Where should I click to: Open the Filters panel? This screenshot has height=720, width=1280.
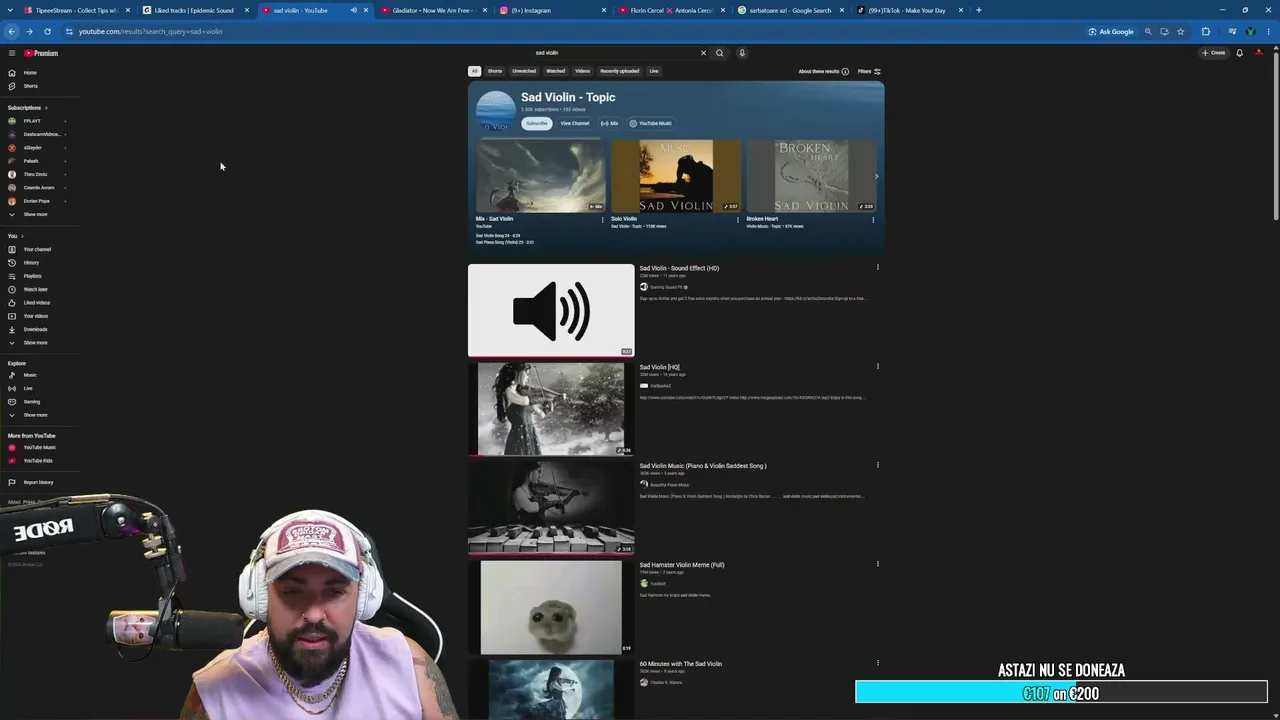click(x=869, y=71)
